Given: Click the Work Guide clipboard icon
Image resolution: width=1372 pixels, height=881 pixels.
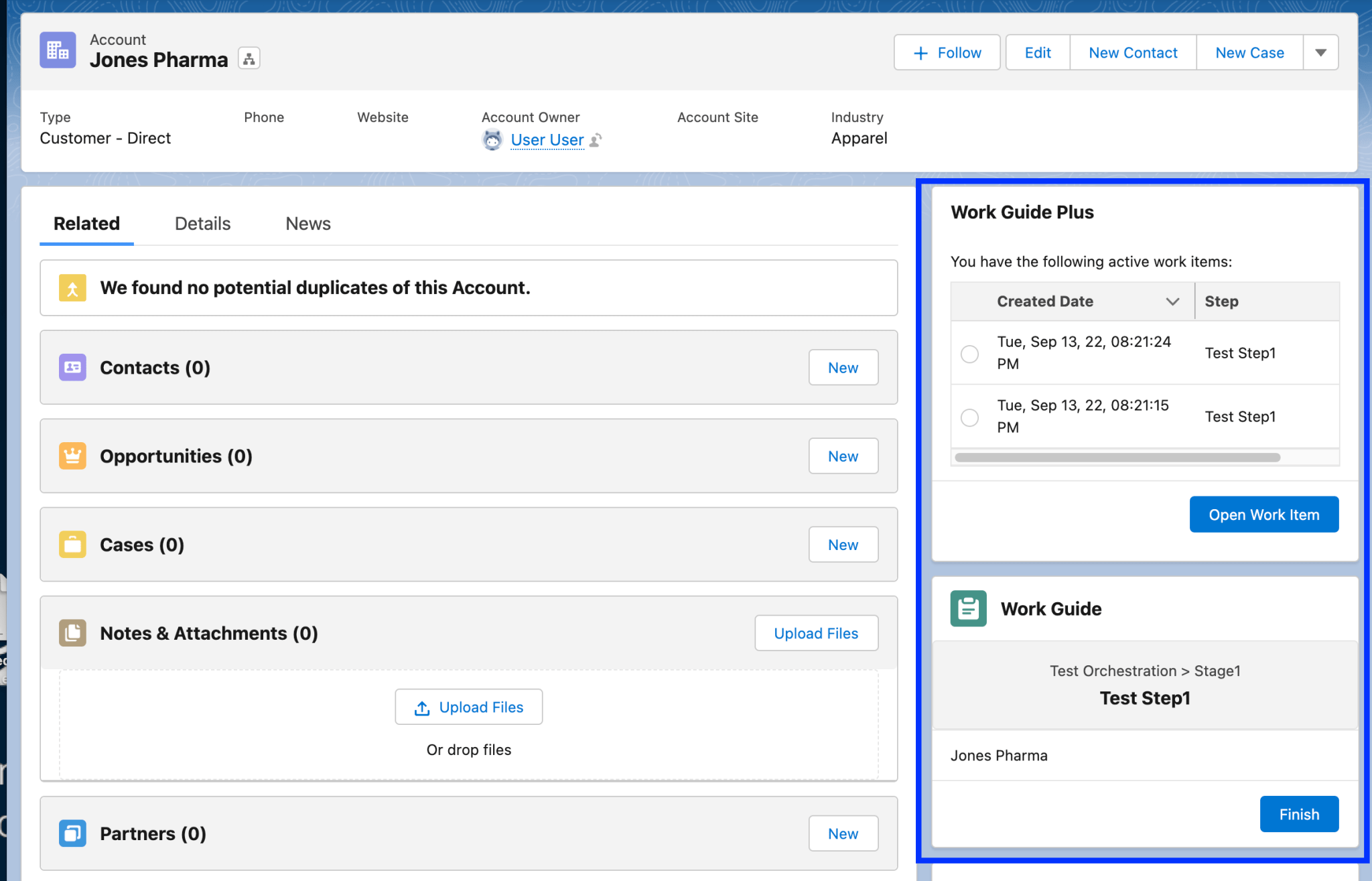Looking at the screenshot, I should (x=967, y=608).
